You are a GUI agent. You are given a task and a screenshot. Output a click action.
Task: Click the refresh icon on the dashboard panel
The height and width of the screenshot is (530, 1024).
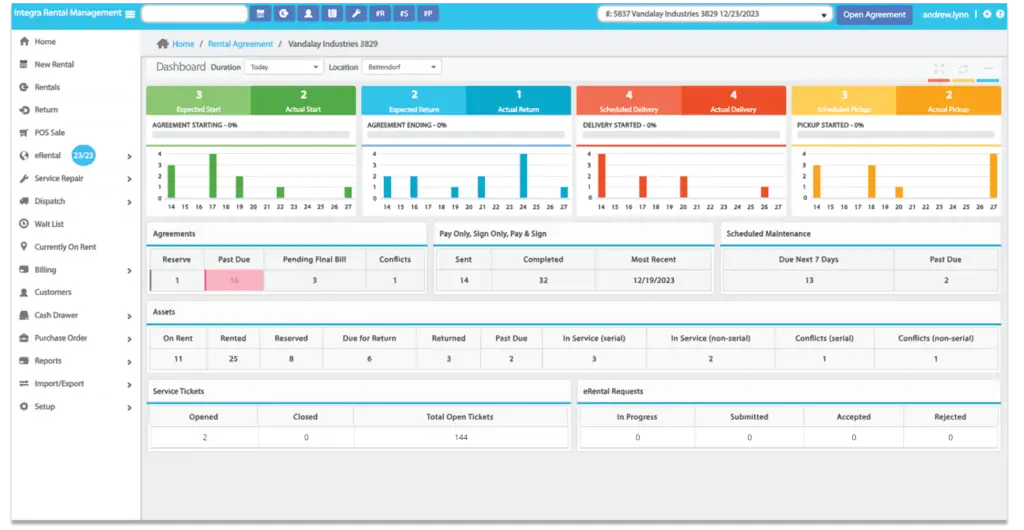[963, 69]
